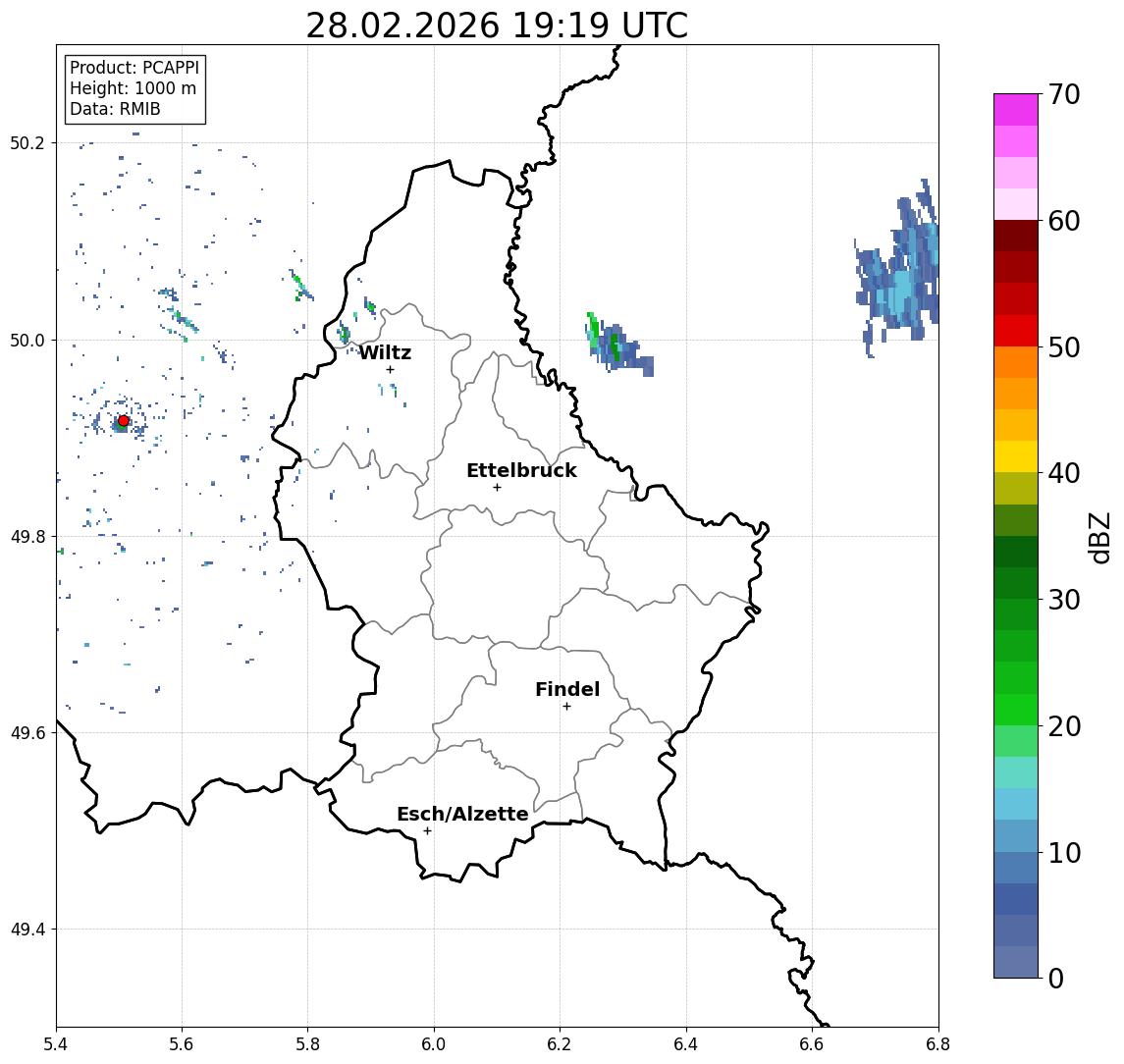Click the colorbar tick label 40

pyautogui.click(x=1064, y=473)
